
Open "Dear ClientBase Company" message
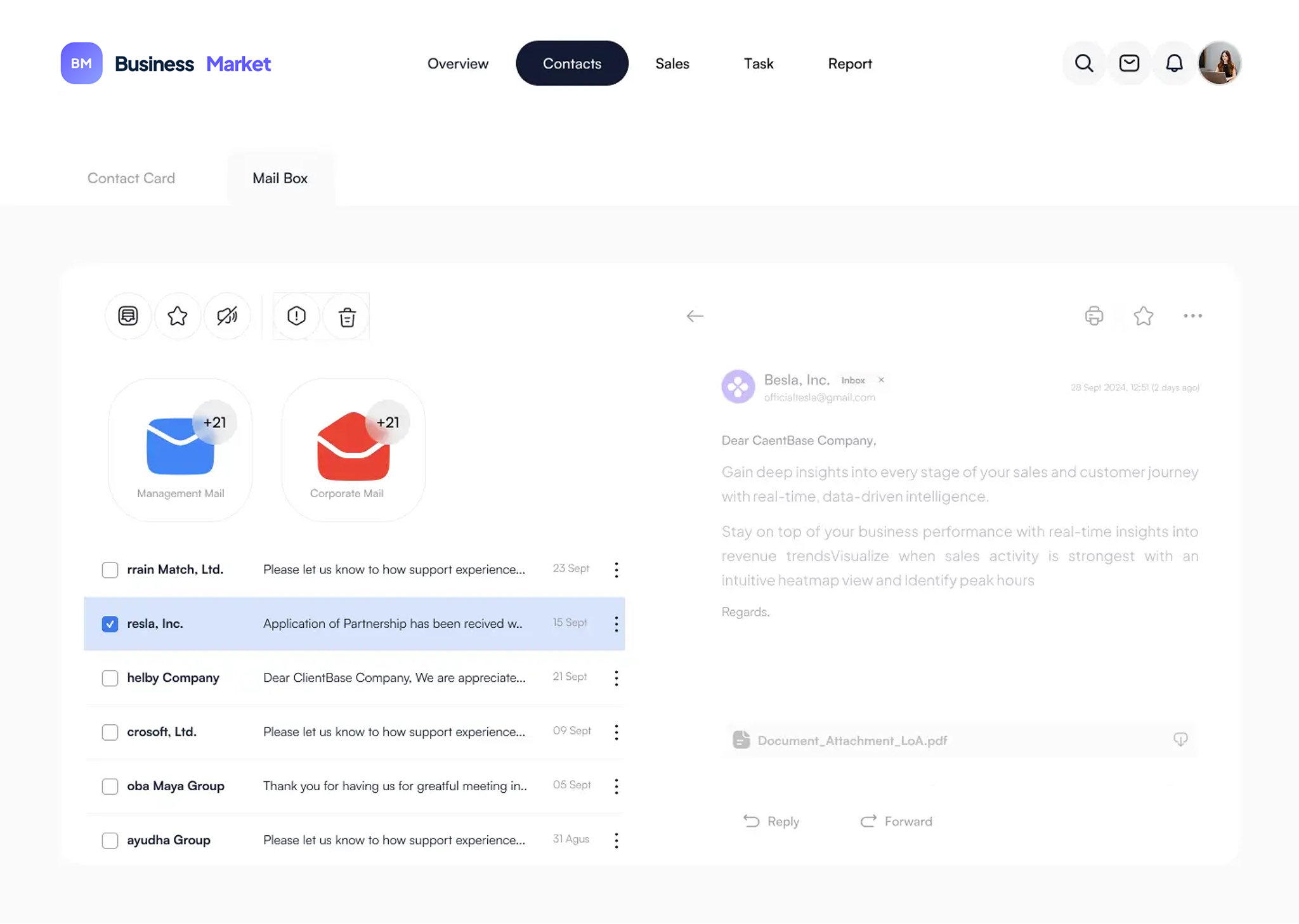[x=394, y=678]
